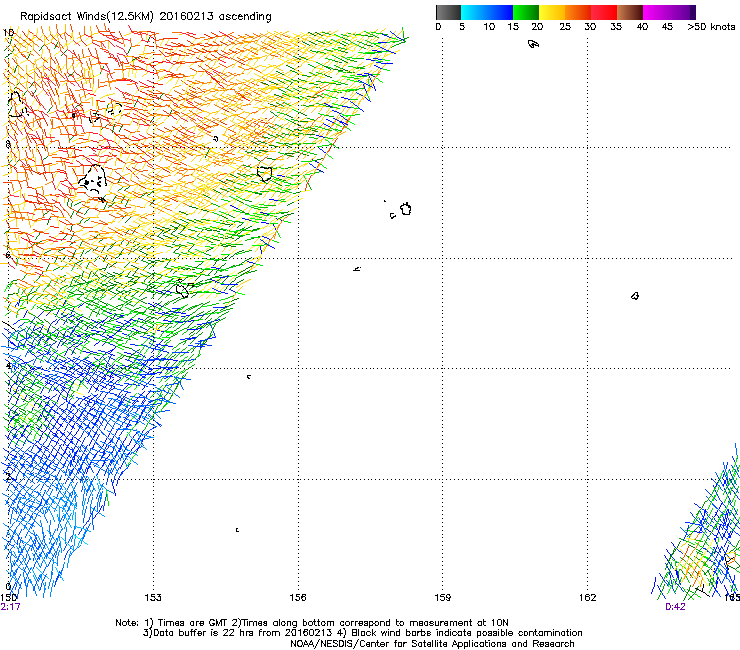Click the latitude label '10' at the map's top-left

pos(8,33)
